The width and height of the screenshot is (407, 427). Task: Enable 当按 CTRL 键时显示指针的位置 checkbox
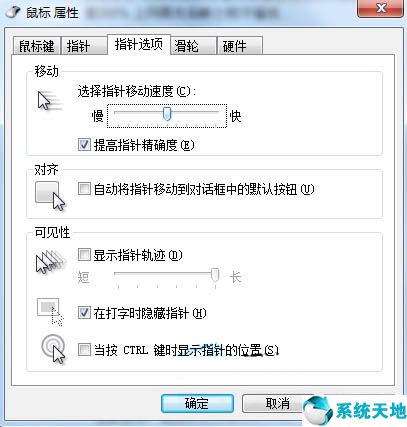click(84, 350)
